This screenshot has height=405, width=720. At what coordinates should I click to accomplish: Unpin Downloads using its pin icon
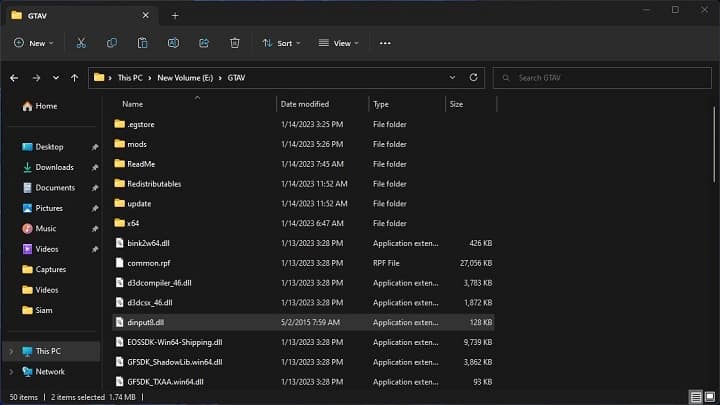pyautogui.click(x=95, y=168)
